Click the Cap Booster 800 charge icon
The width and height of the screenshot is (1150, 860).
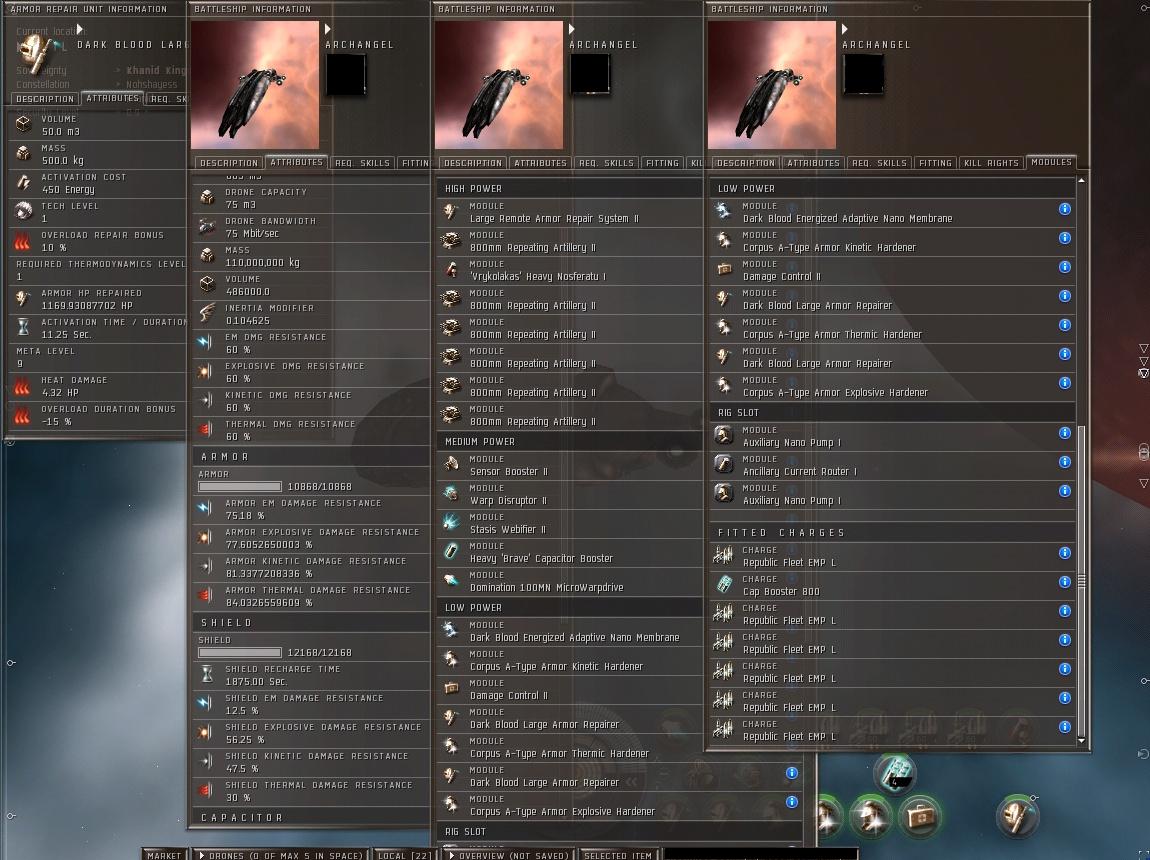pos(724,584)
